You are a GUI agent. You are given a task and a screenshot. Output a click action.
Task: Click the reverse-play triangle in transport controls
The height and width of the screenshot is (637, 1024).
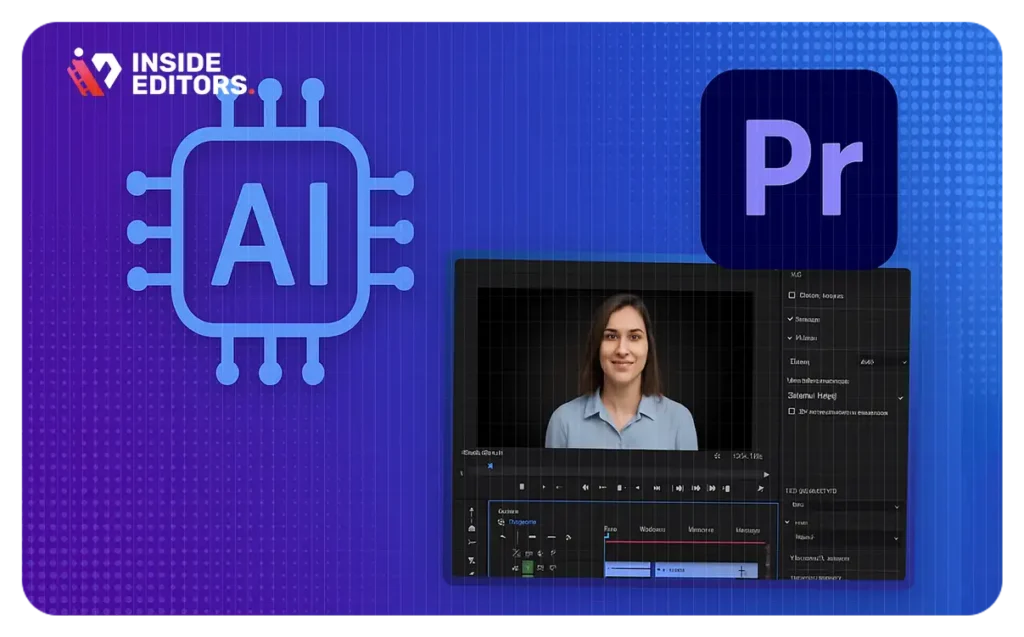pyautogui.click(x=637, y=488)
